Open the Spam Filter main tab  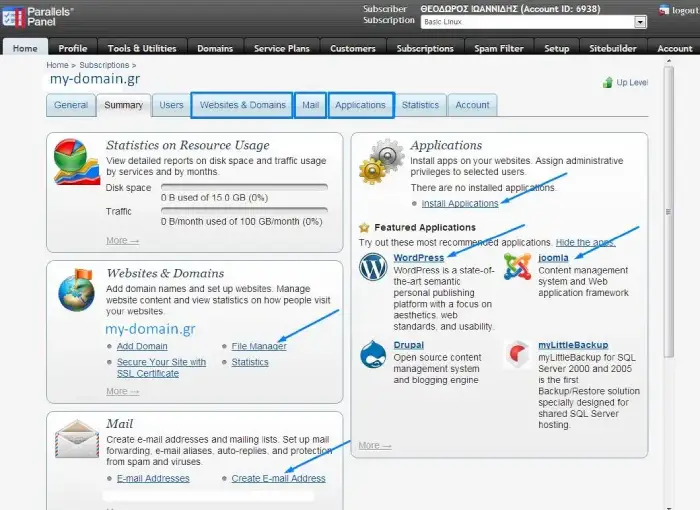(499, 48)
